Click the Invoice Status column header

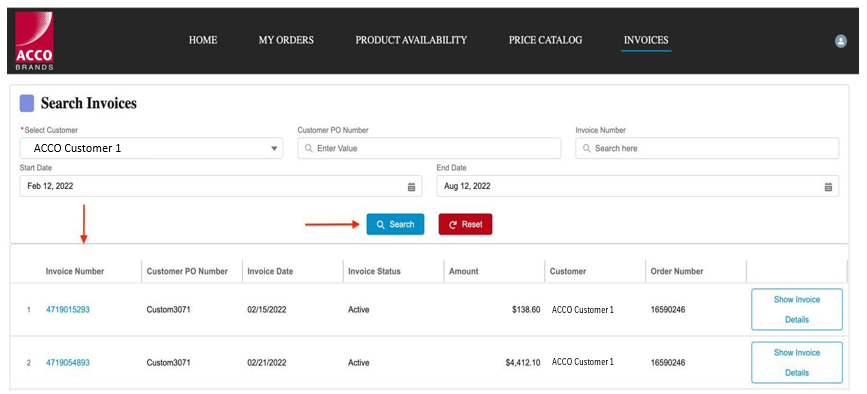click(x=374, y=271)
